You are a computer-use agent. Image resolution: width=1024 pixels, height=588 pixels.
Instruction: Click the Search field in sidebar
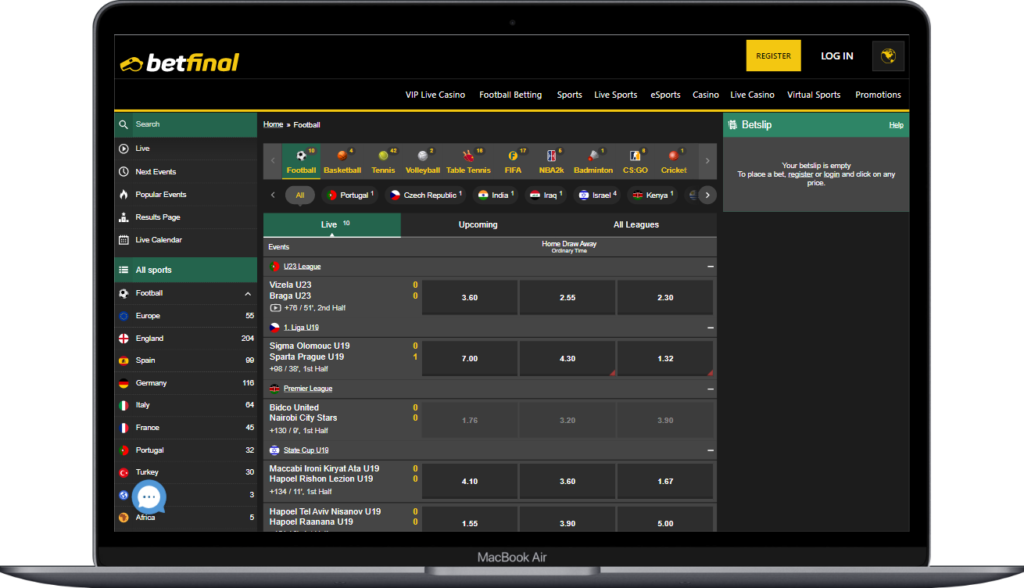pyautogui.click(x=190, y=124)
